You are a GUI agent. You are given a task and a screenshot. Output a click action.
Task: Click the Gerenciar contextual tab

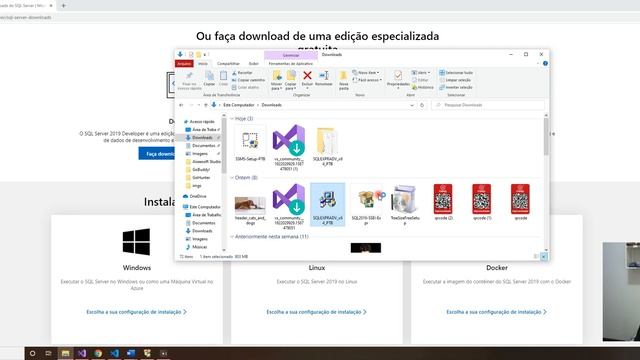coord(291,55)
